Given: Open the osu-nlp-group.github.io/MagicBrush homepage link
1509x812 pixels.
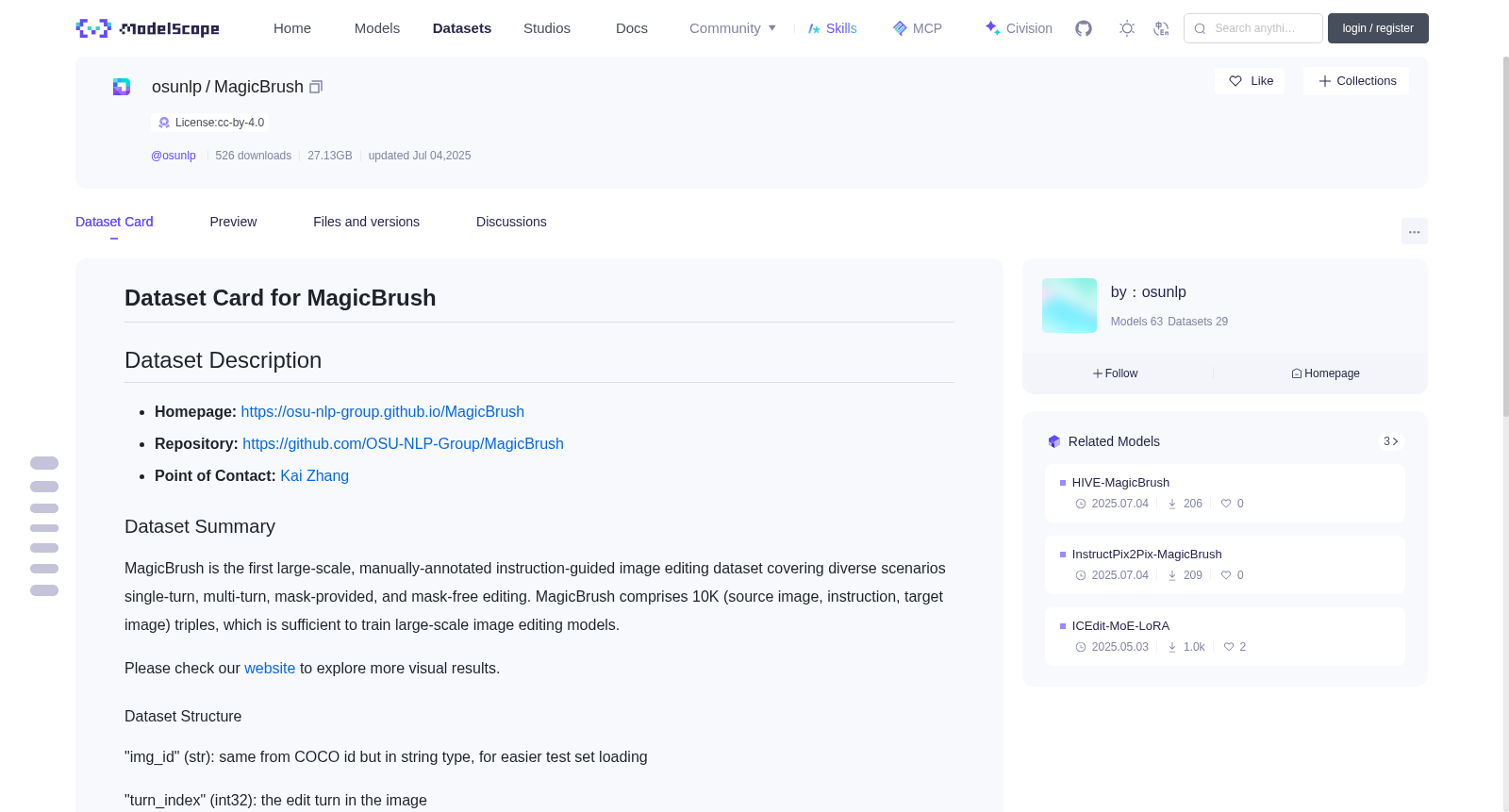Looking at the screenshot, I should coord(382,412).
